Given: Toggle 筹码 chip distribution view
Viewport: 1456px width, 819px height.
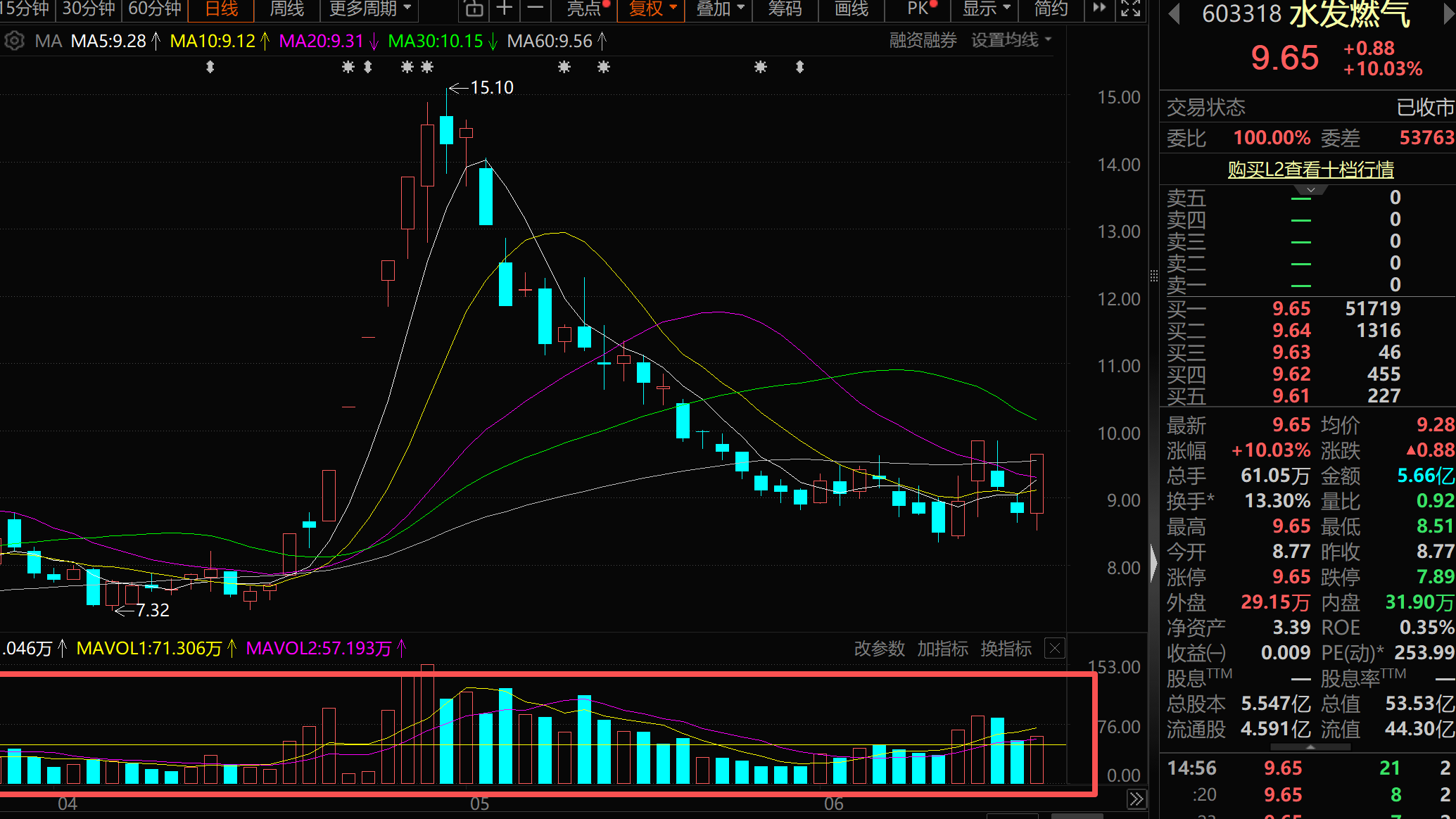Looking at the screenshot, I should 785,9.
